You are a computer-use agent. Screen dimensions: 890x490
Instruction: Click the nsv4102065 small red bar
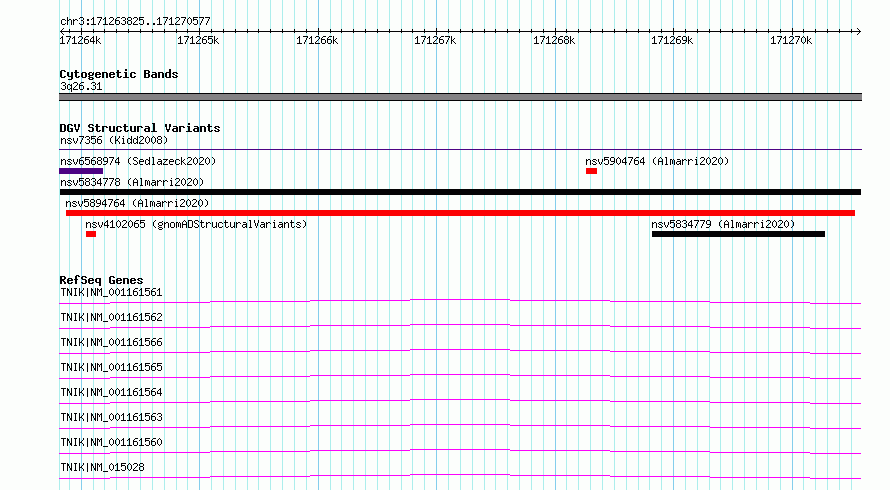91,234
